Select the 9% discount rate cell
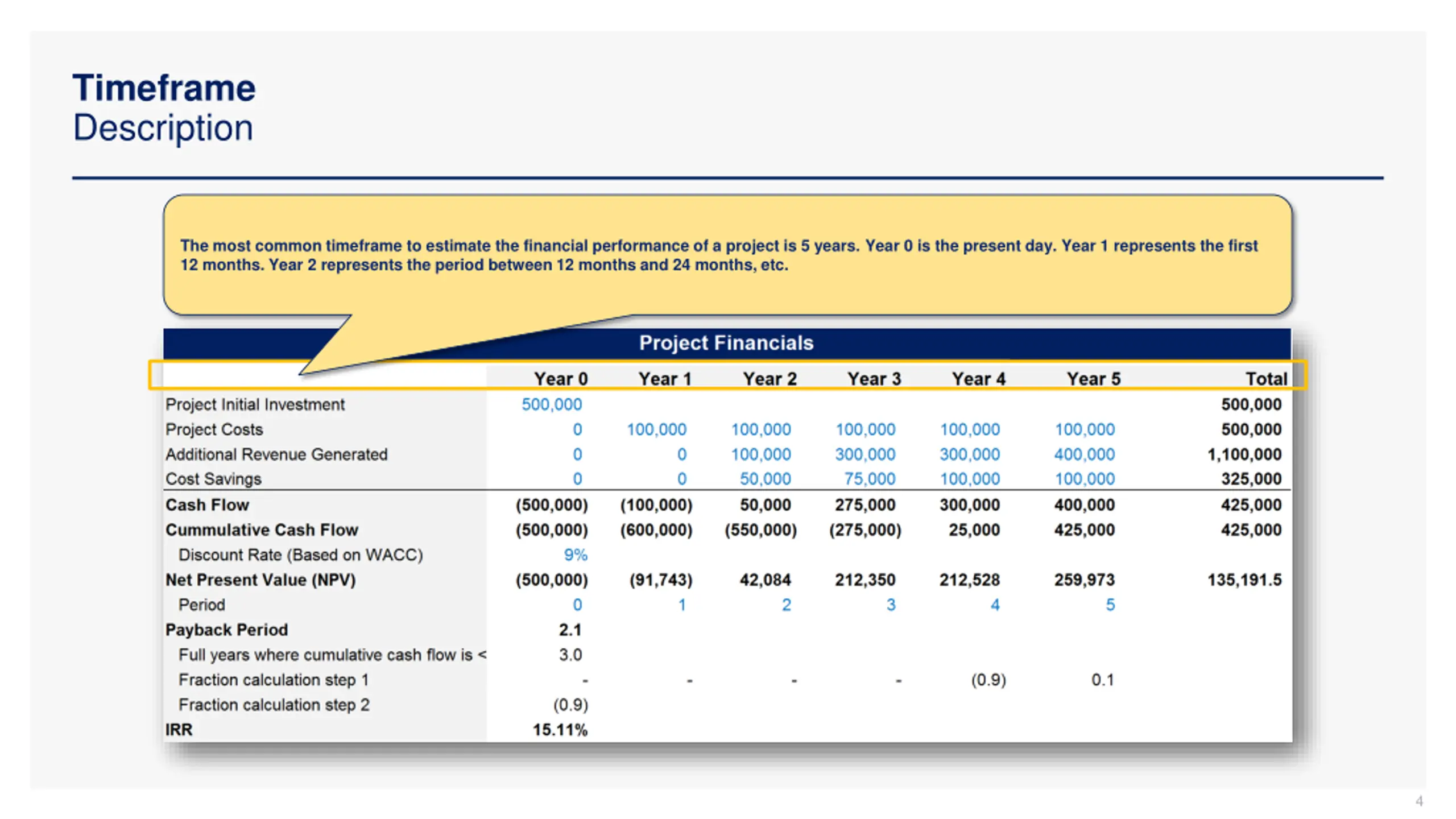Image resolution: width=1456 pixels, height=819 pixels. (576, 555)
